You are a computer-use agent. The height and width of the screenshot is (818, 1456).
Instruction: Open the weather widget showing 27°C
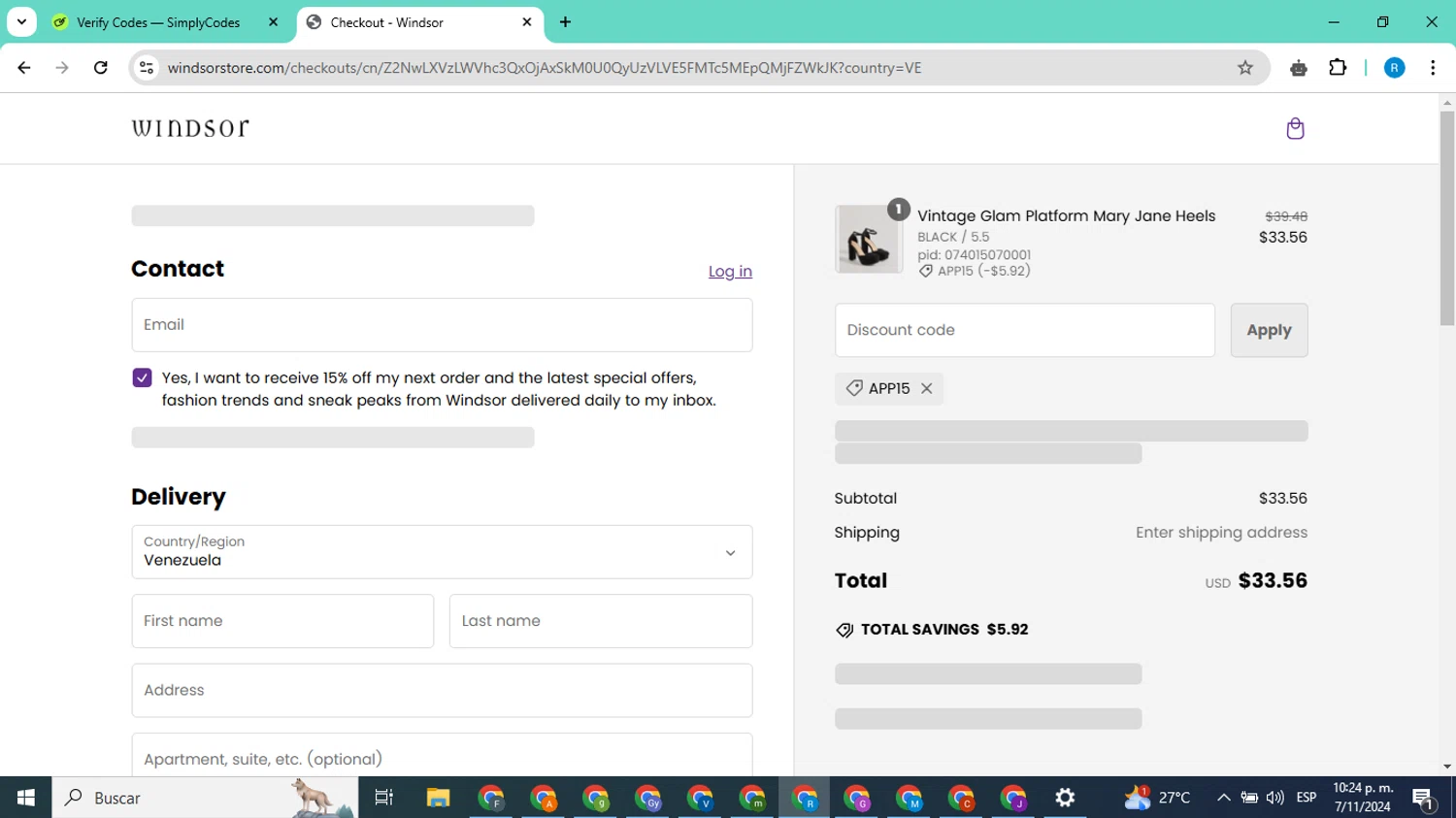point(1157,798)
